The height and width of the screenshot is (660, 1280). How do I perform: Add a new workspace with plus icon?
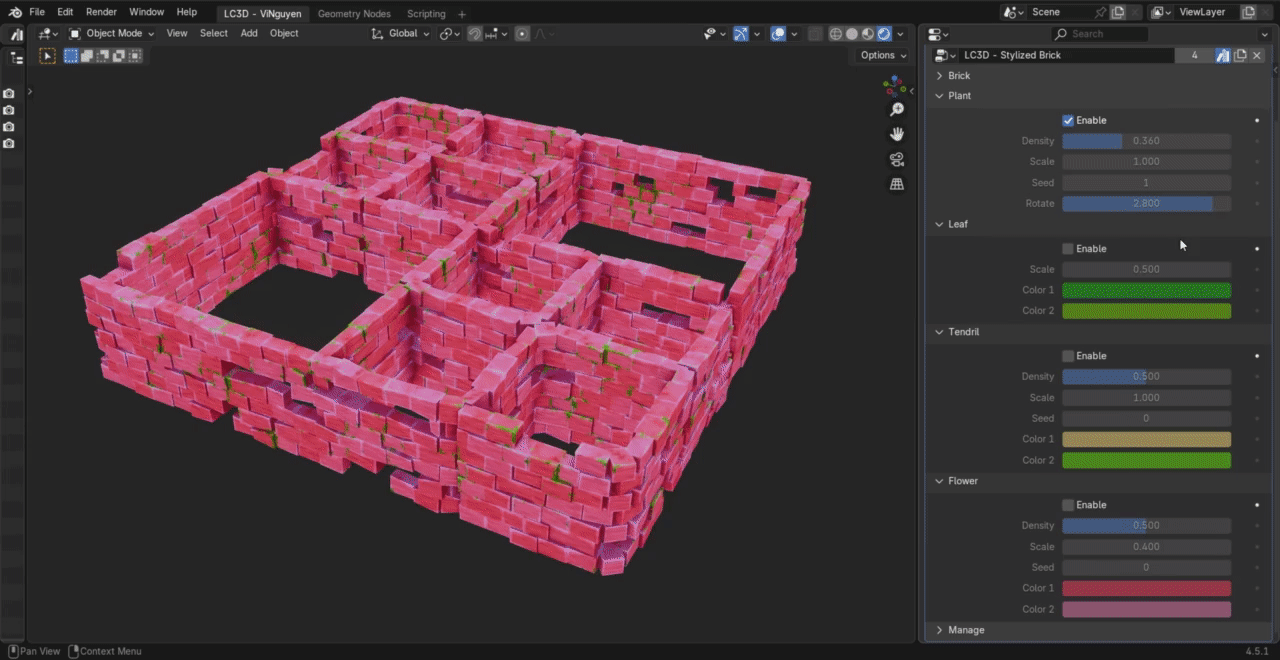(462, 14)
